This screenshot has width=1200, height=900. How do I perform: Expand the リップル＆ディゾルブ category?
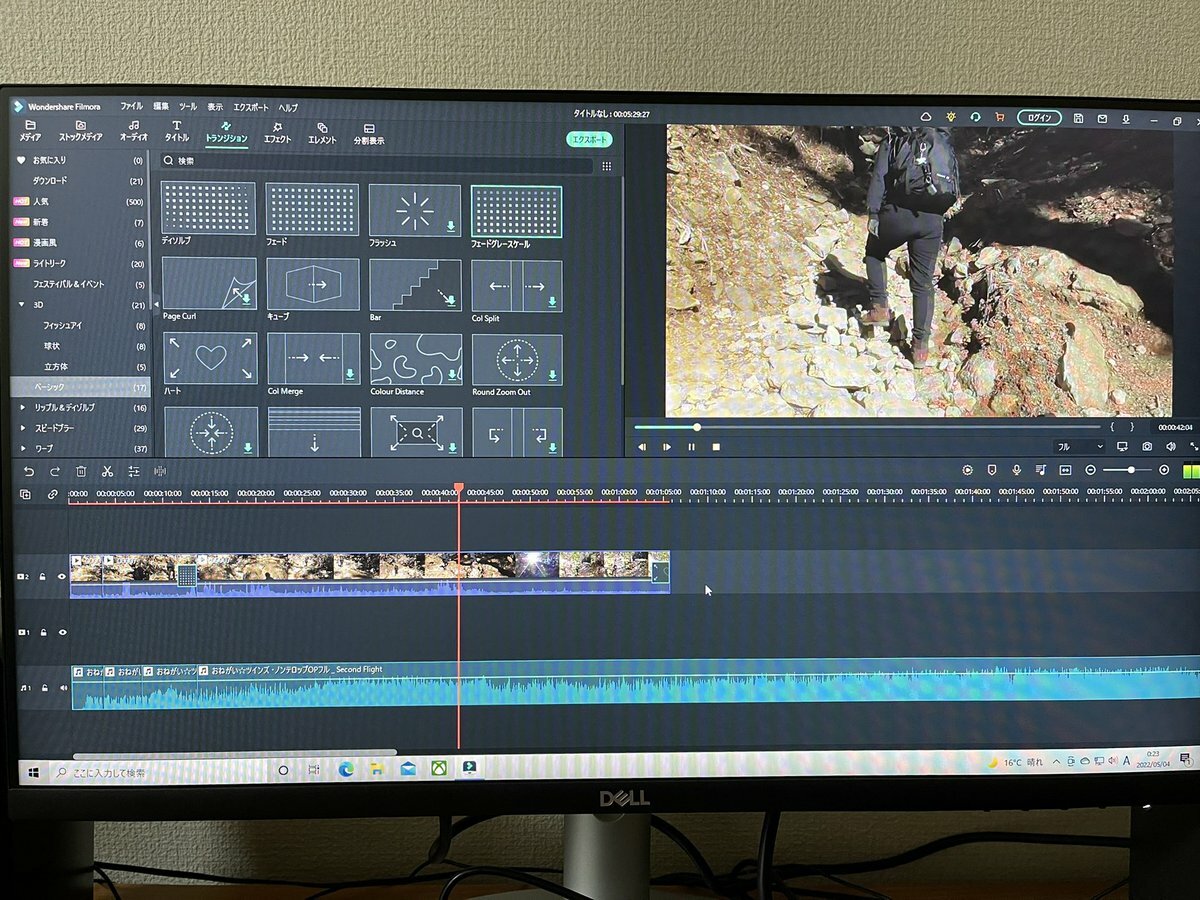[x=23, y=408]
